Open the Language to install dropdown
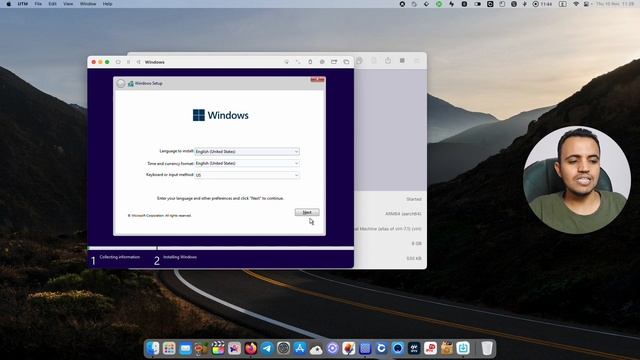640x360 pixels. (x=247, y=151)
